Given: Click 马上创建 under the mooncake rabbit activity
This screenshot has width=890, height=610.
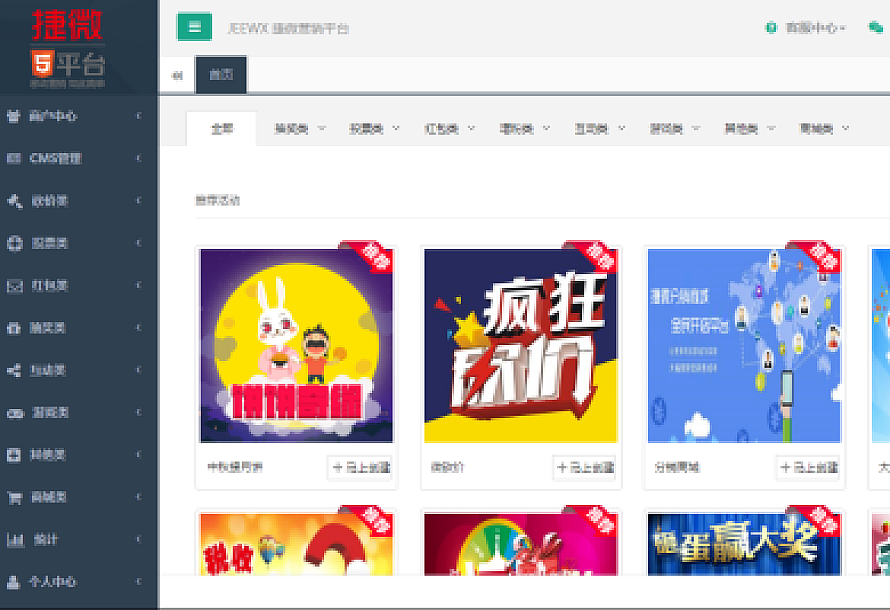Looking at the screenshot, I should 360,467.
